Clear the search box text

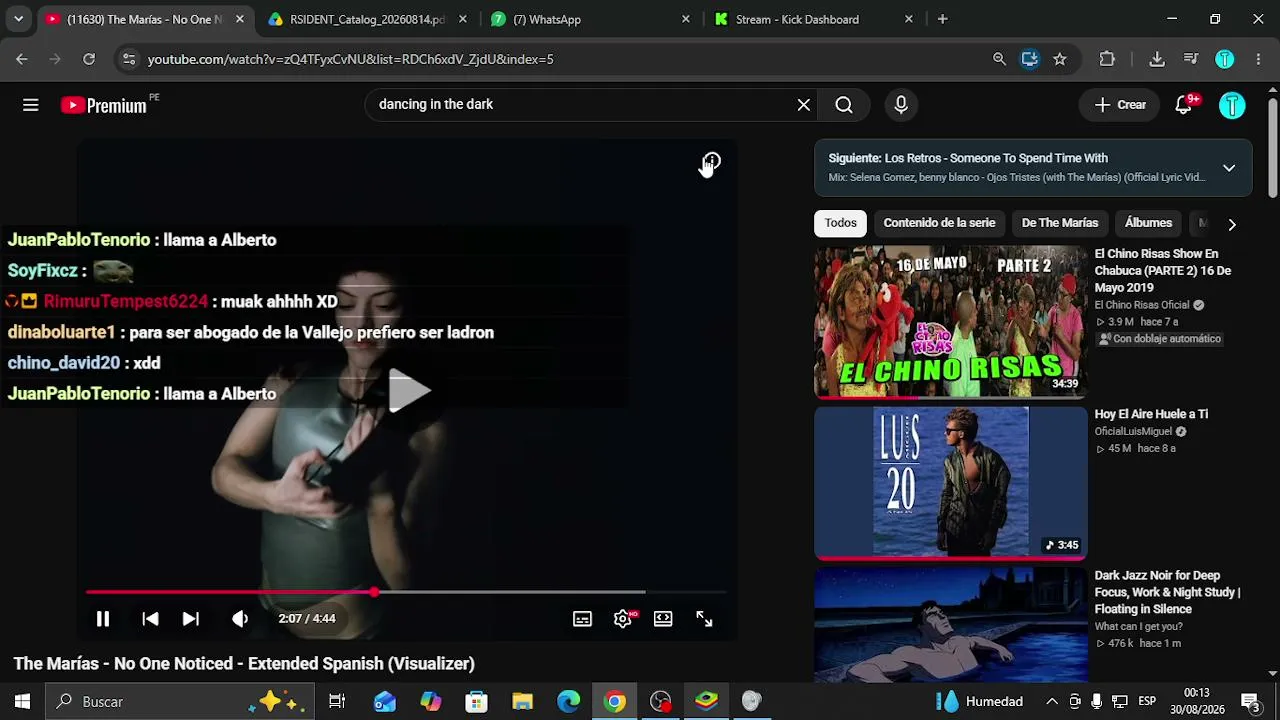click(803, 105)
